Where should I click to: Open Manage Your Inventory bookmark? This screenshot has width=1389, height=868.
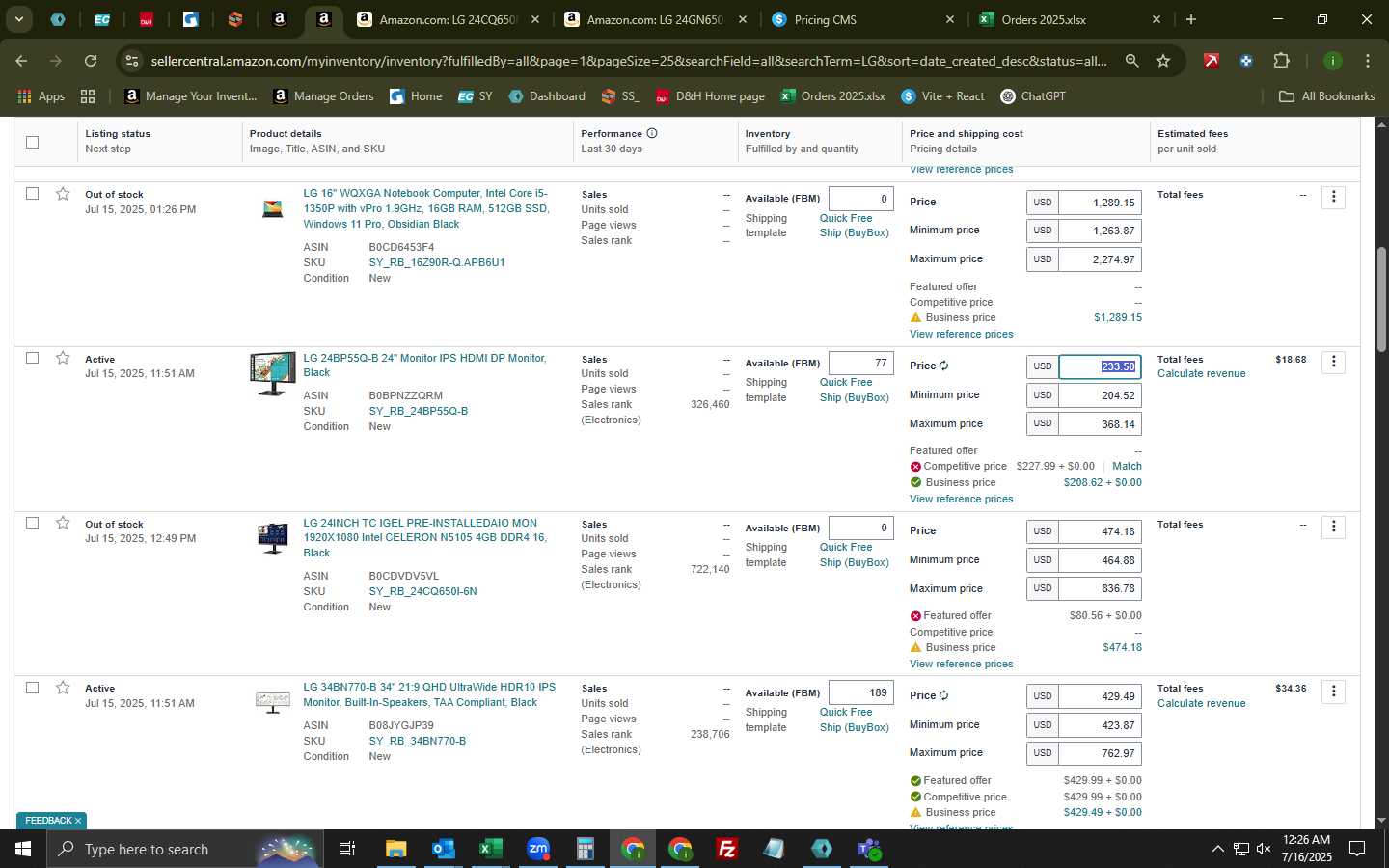pyautogui.click(x=191, y=96)
